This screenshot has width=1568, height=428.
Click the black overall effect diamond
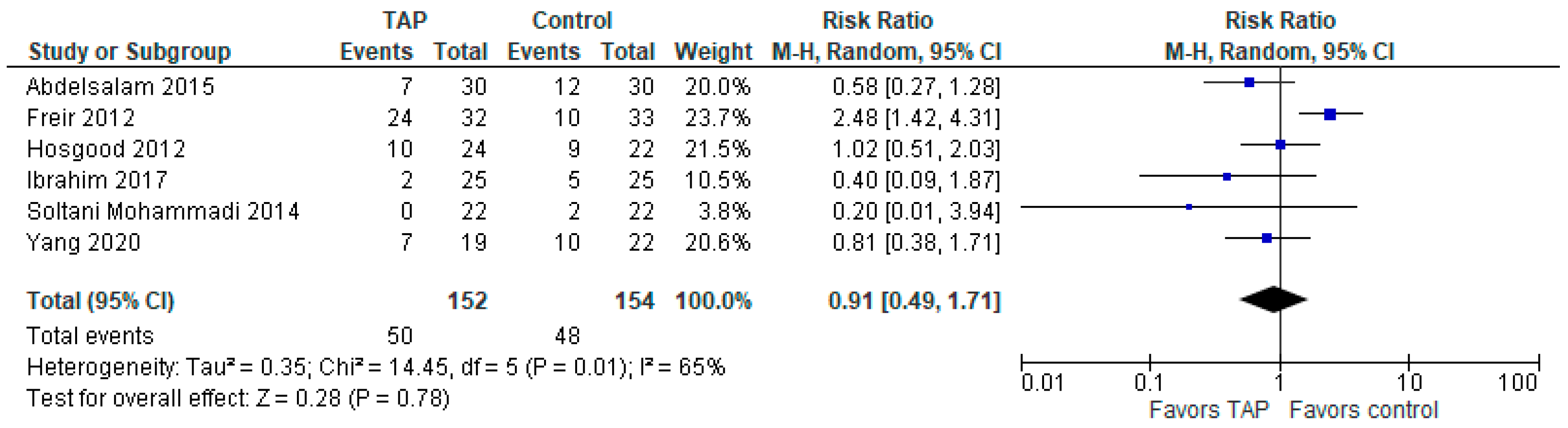pos(1273,300)
